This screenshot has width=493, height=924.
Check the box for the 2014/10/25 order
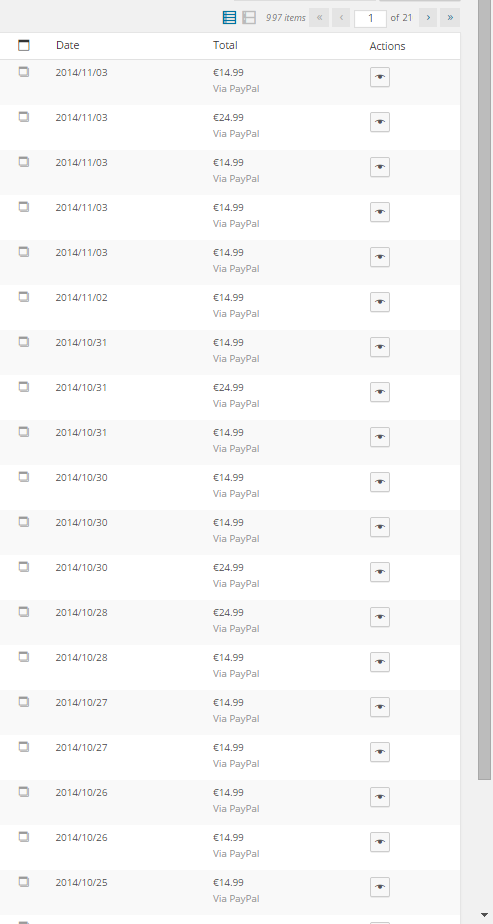(24, 882)
